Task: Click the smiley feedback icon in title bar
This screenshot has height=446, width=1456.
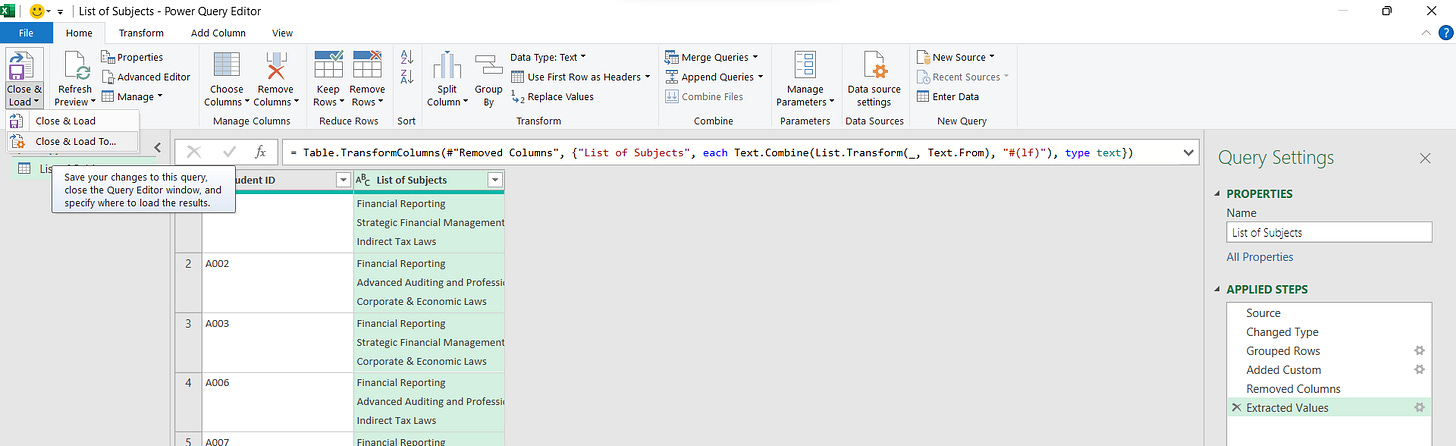Action: 37,11
